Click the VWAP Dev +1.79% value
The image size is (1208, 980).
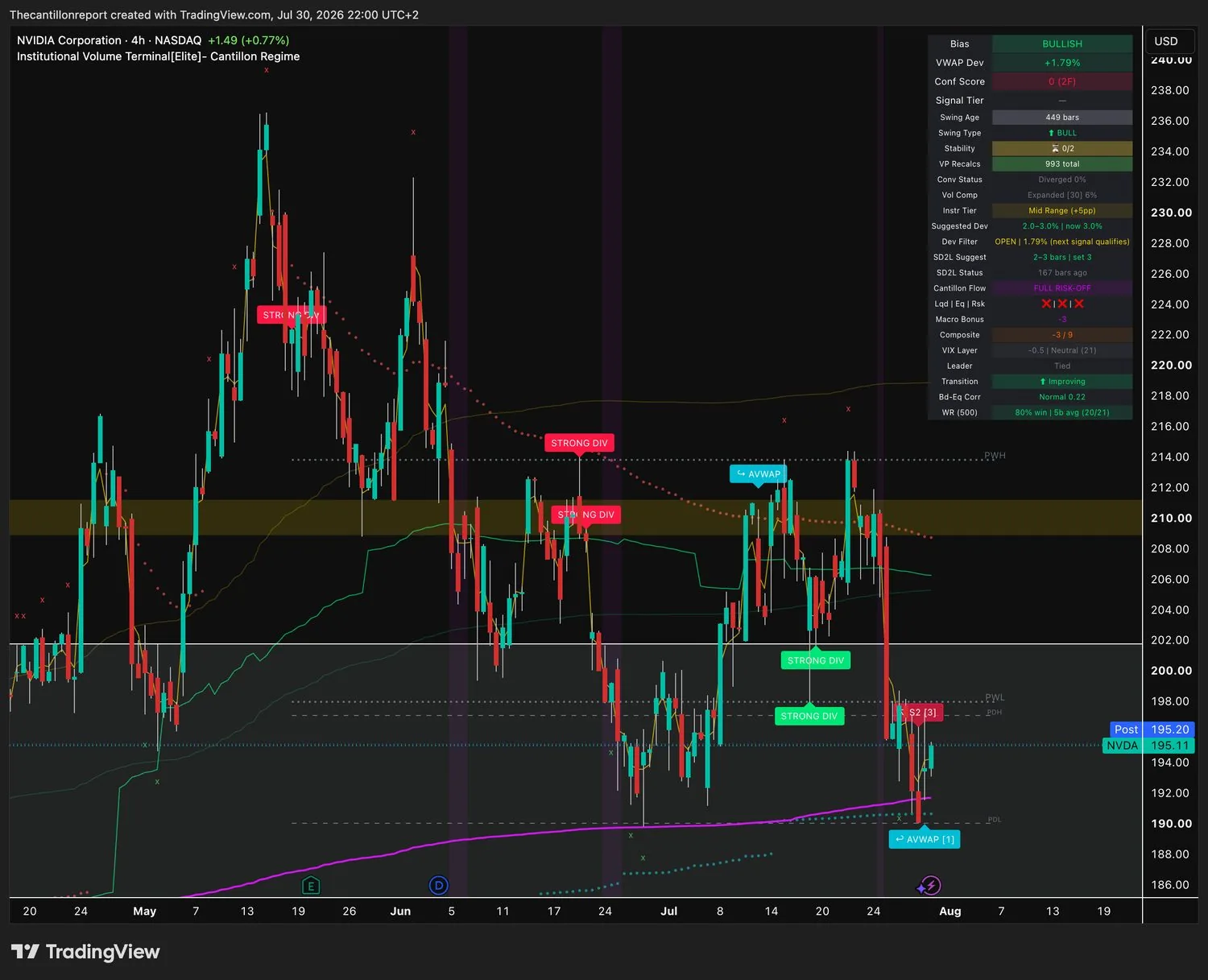tap(1062, 63)
